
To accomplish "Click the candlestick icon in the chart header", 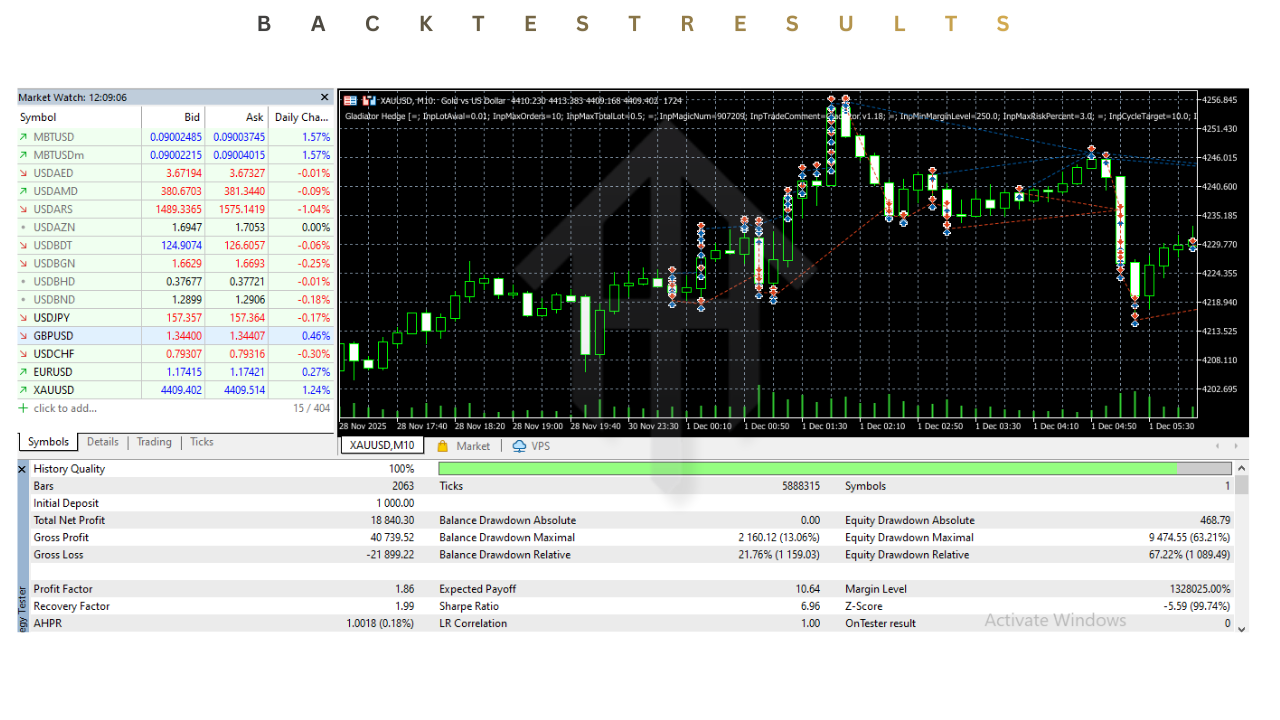I will 369,100.
